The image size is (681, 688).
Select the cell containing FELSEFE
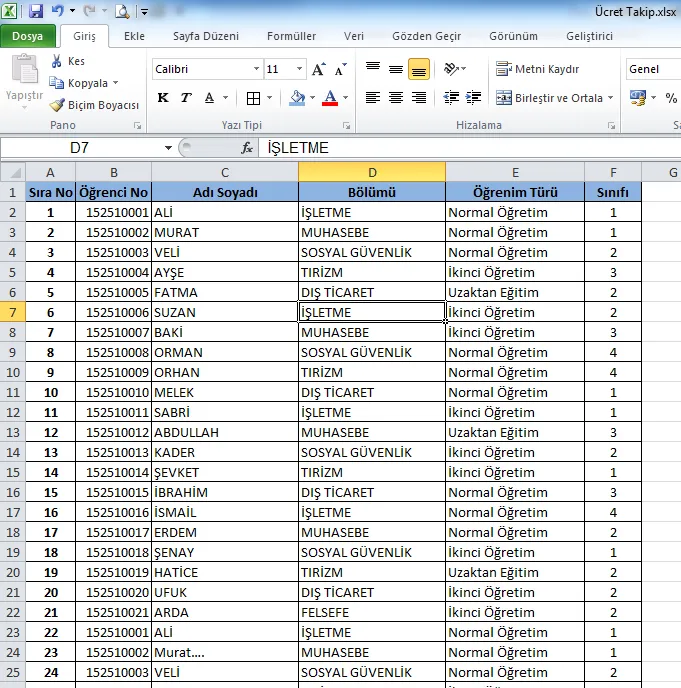pos(372,612)
